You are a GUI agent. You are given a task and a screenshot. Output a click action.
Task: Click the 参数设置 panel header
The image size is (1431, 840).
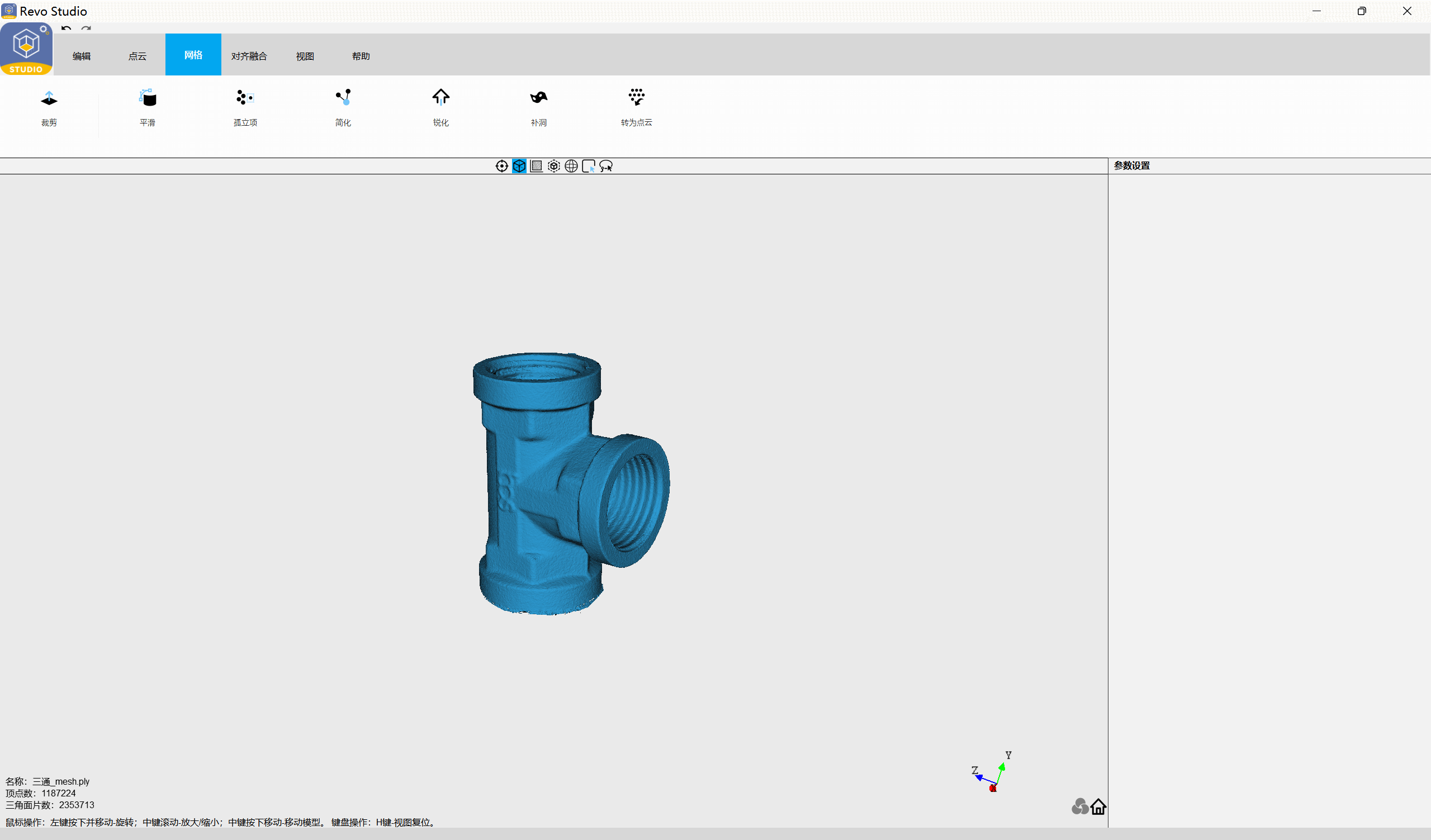click(x=1132, y=166)
